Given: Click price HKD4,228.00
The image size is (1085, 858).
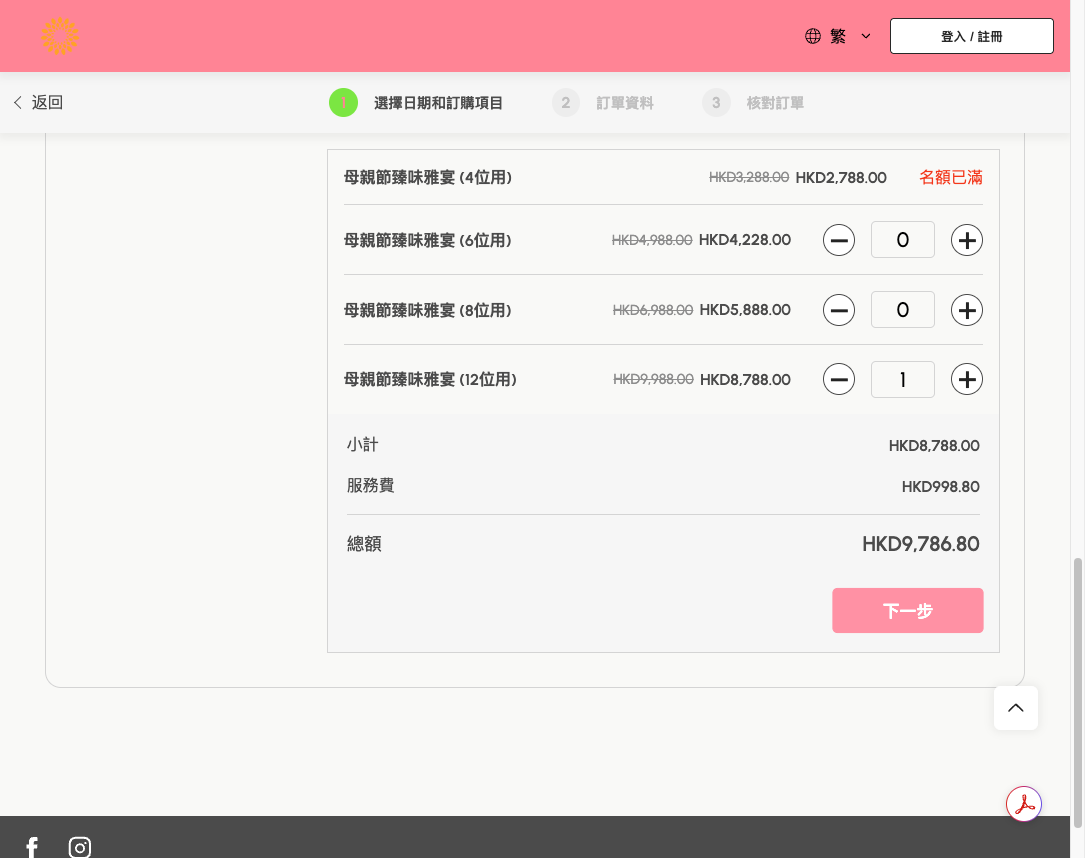Looking at the screenshot, I should click(x=745, y=240).
